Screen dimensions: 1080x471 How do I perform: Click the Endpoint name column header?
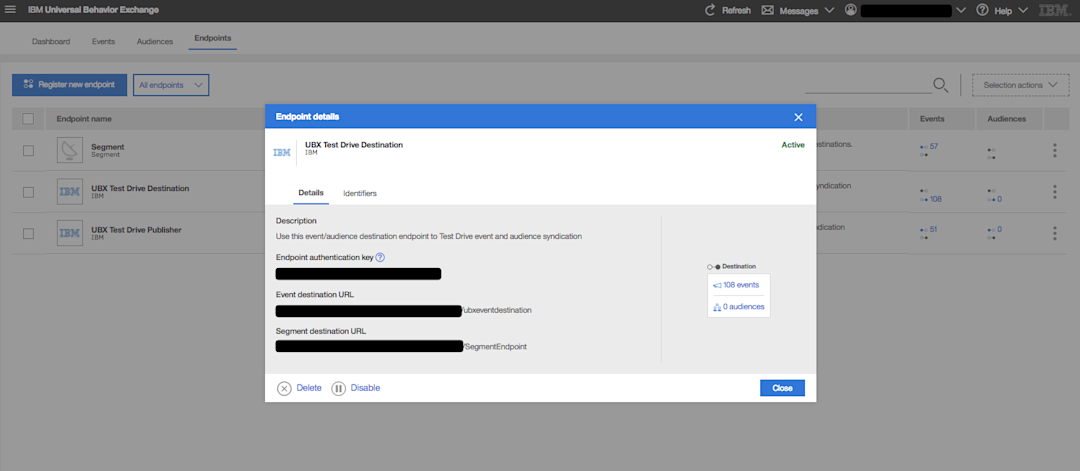click(x=84, y=118)
